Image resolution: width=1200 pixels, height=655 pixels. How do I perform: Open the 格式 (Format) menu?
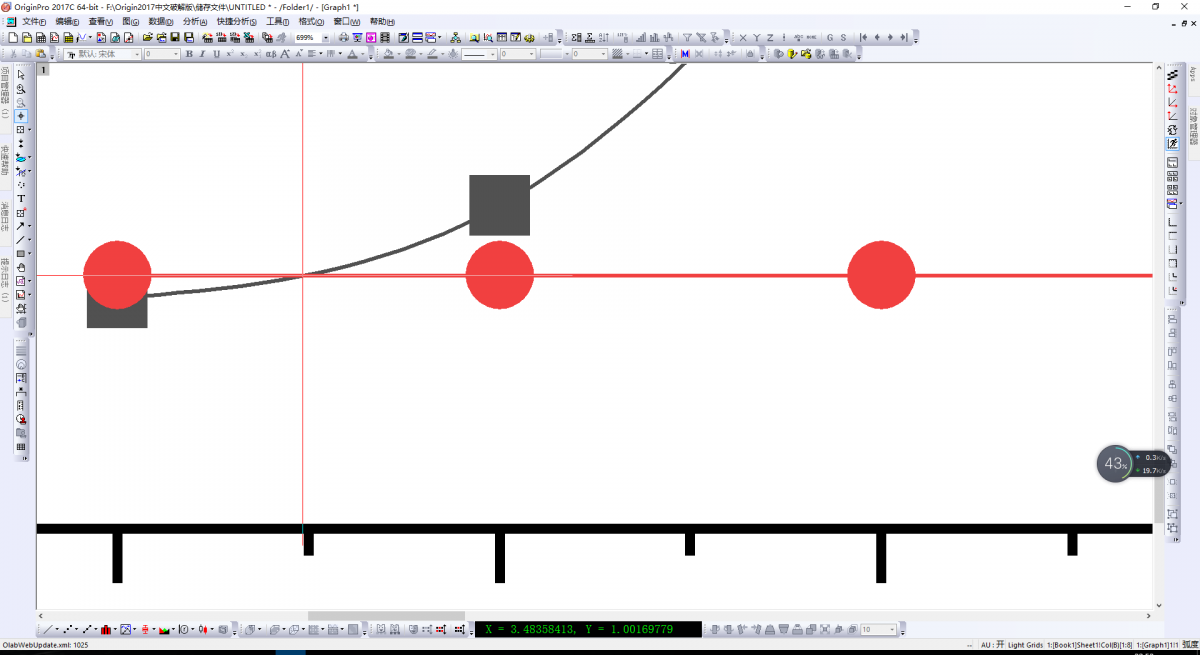pyautogui.click(x=312, y=21)
